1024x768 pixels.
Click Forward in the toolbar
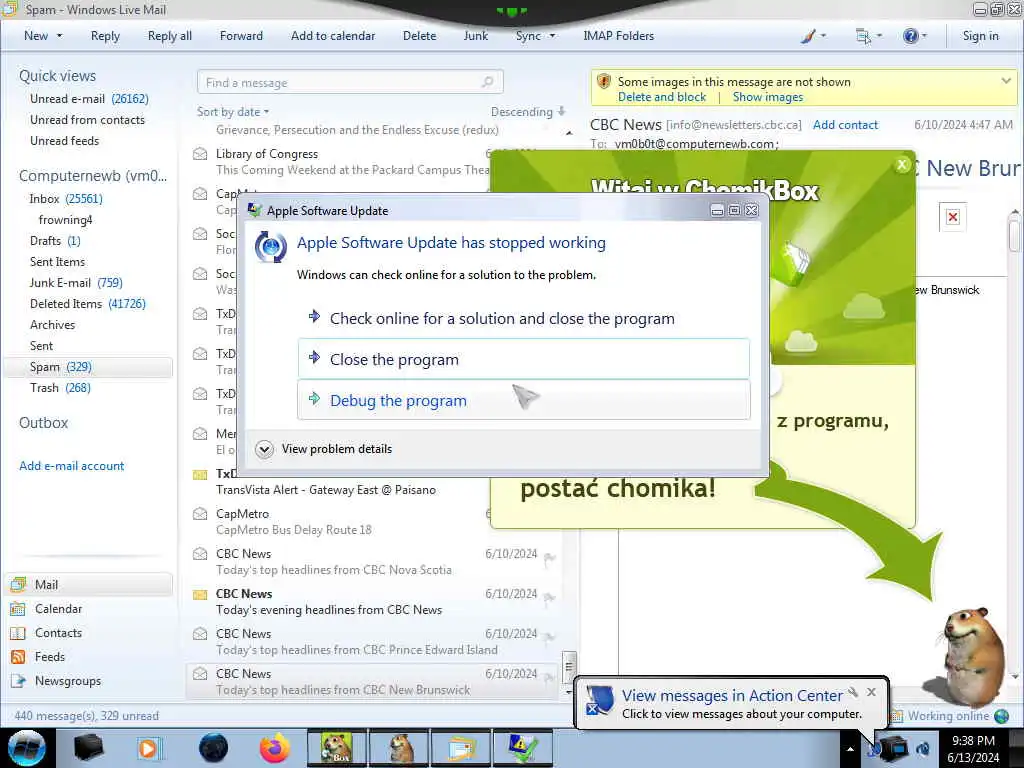tap(241, 36)
